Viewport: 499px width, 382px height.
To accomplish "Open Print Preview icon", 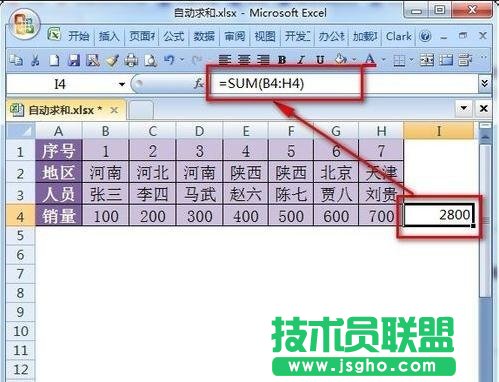I will tap(150, 60).
